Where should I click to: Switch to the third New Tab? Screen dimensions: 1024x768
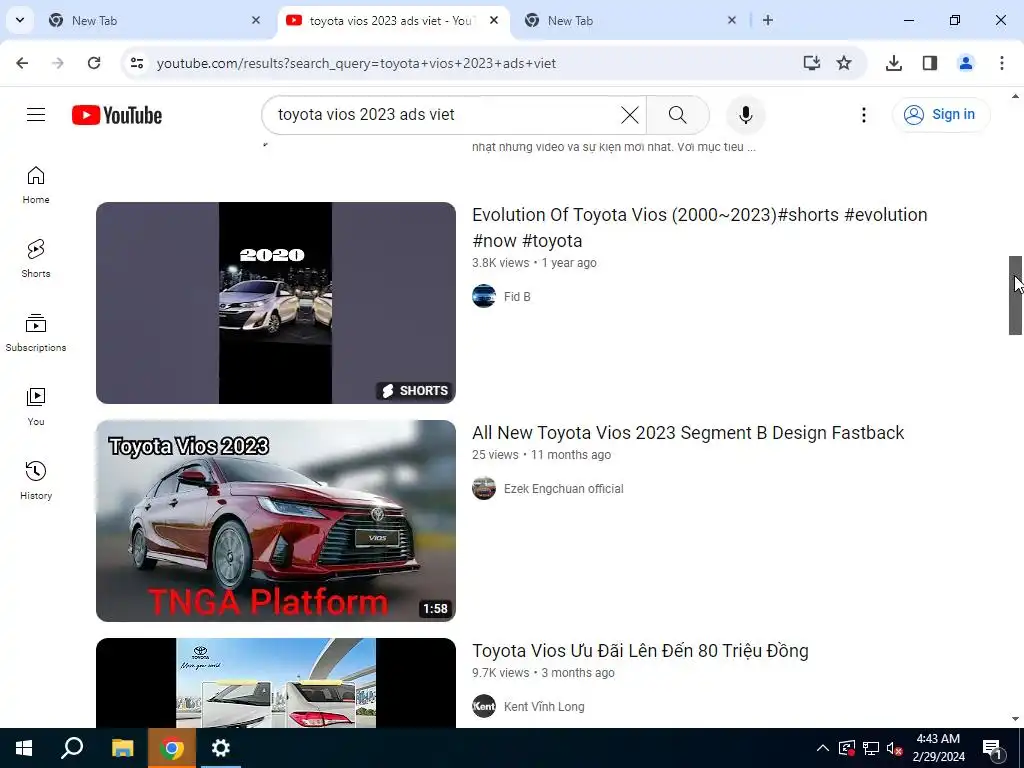630,20
